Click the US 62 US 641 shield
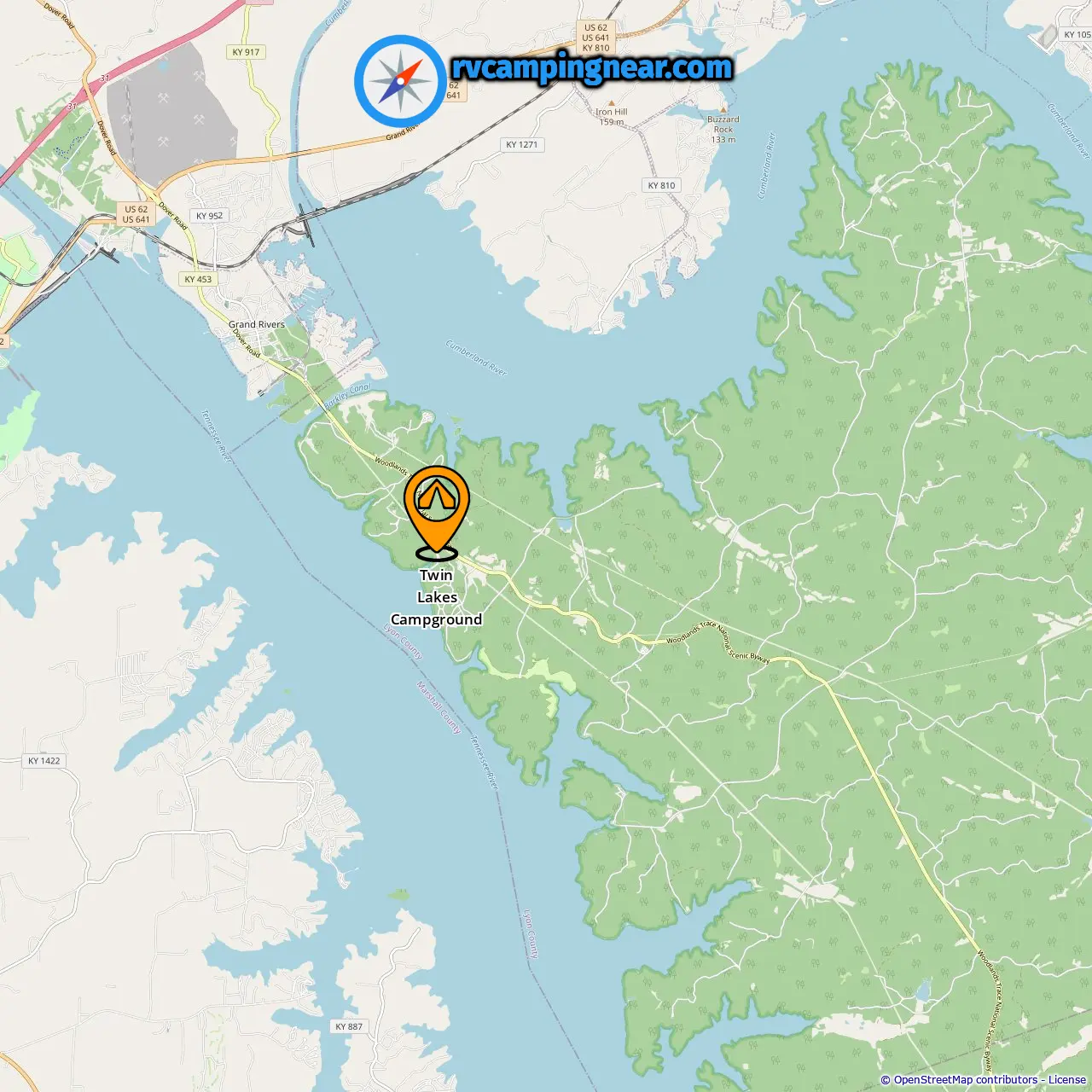The image size is (1092, 1092). (136, 214)
